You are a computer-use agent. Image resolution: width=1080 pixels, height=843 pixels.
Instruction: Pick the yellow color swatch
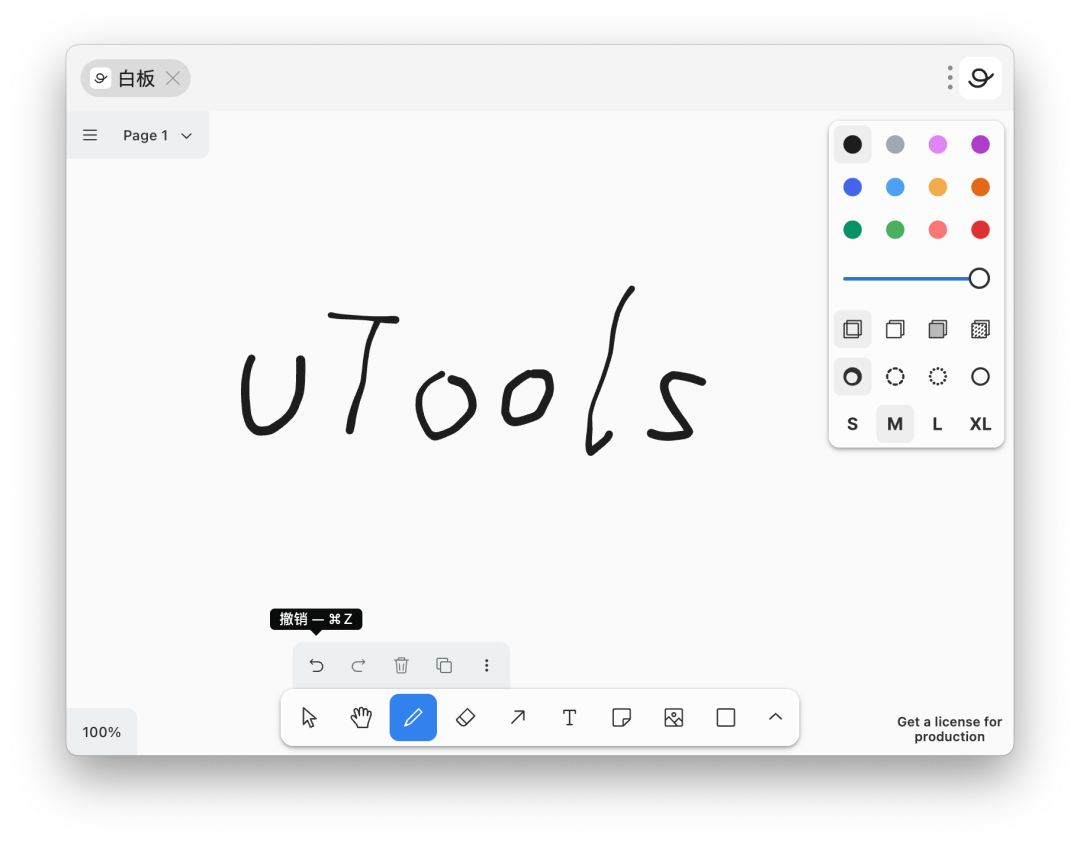click(x=938, y=187)
